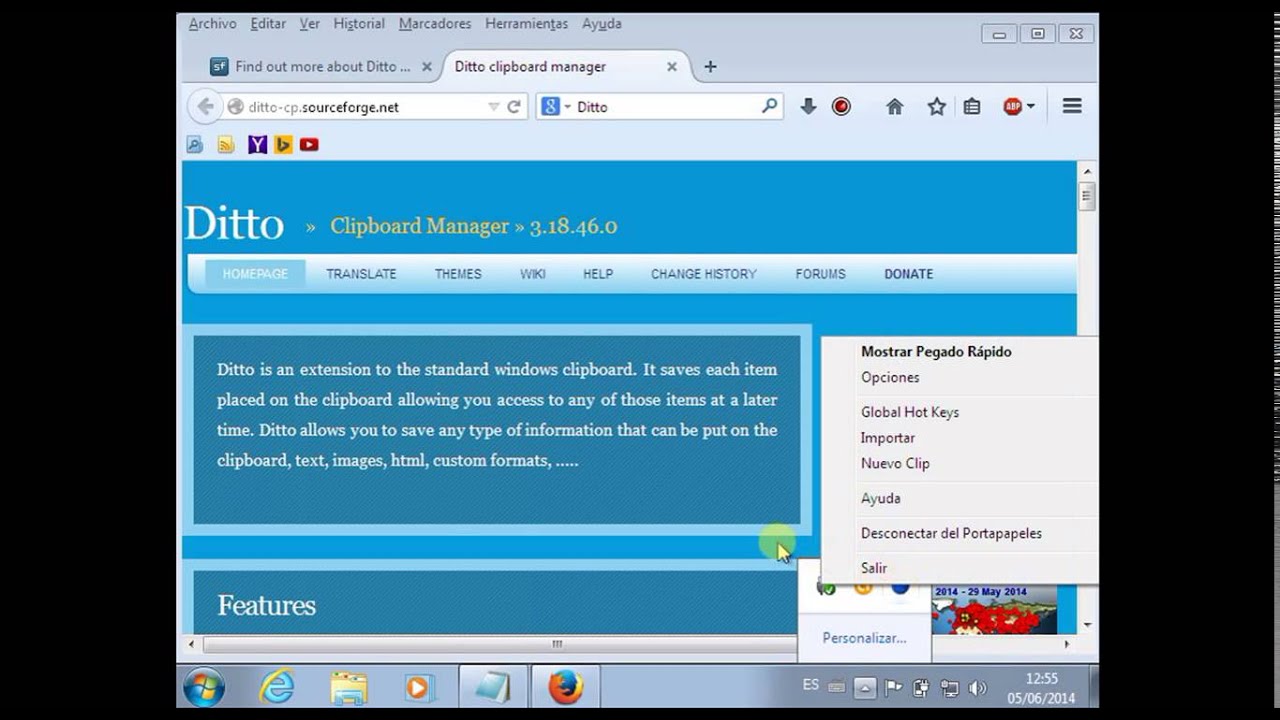
Task: Open downloads via the down arrow icon
Action: [x=808, y=106]
